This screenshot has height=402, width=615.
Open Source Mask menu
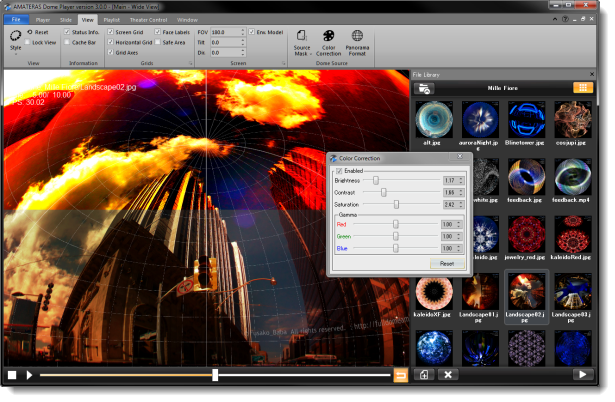point(302,43)
